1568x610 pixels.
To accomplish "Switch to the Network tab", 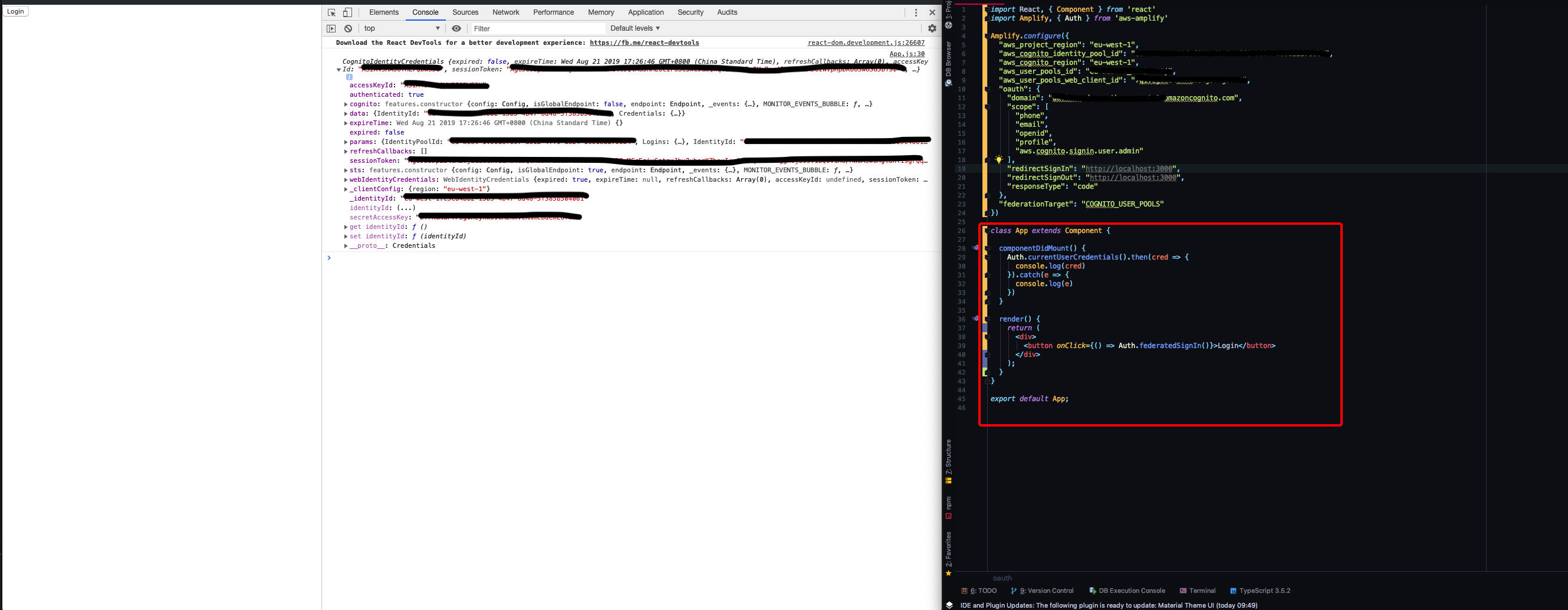I will (x=505, y=12).
